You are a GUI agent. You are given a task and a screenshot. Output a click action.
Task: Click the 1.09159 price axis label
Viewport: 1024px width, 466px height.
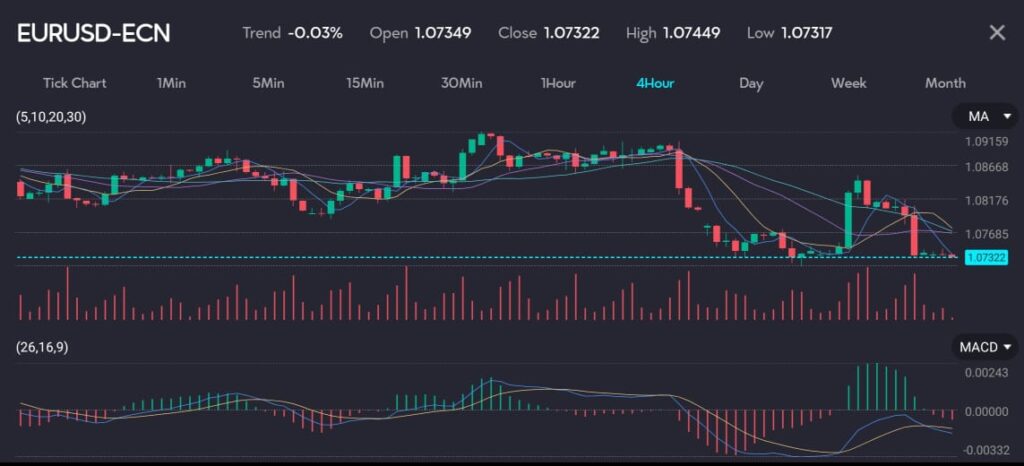pyautogui.click(x=985, y=141)
